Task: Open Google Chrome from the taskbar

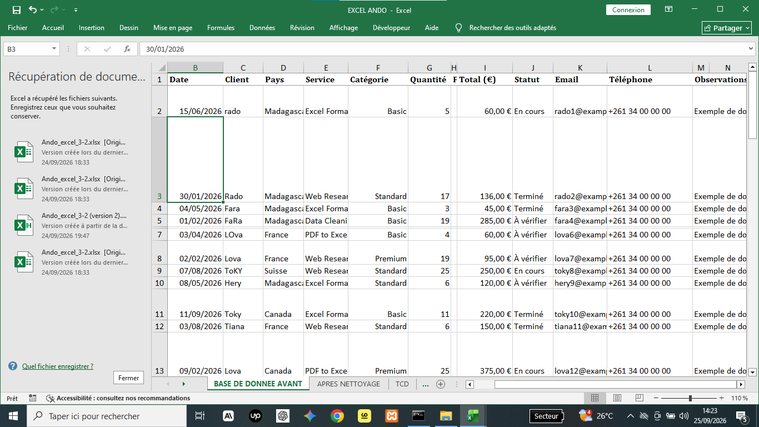Action: pyautogui.click(x=337, y=416)
